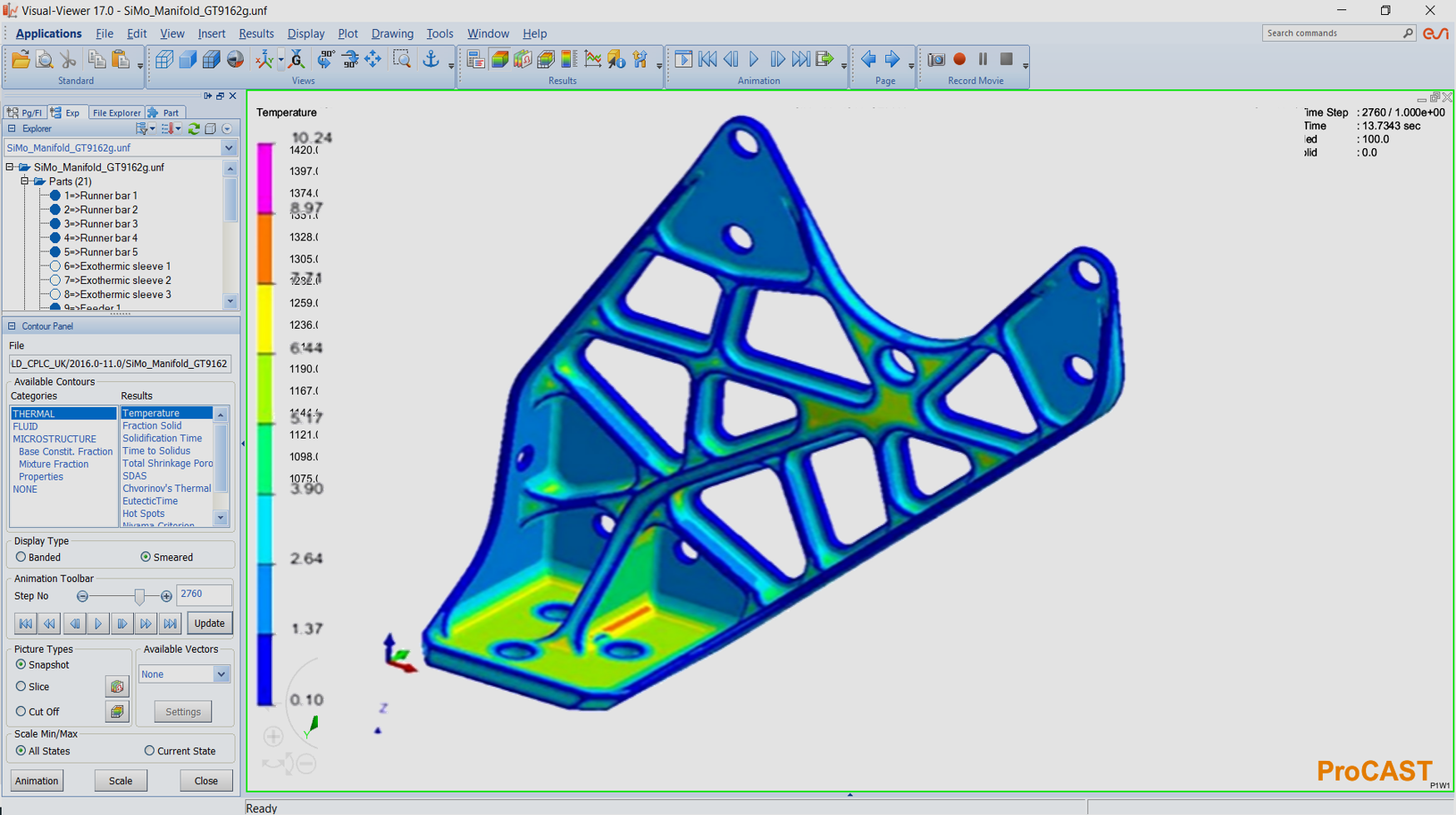Screen dimensions: 1456x815
Task: Jump to last animation step in toolbar
Action: tap(171, 624)
